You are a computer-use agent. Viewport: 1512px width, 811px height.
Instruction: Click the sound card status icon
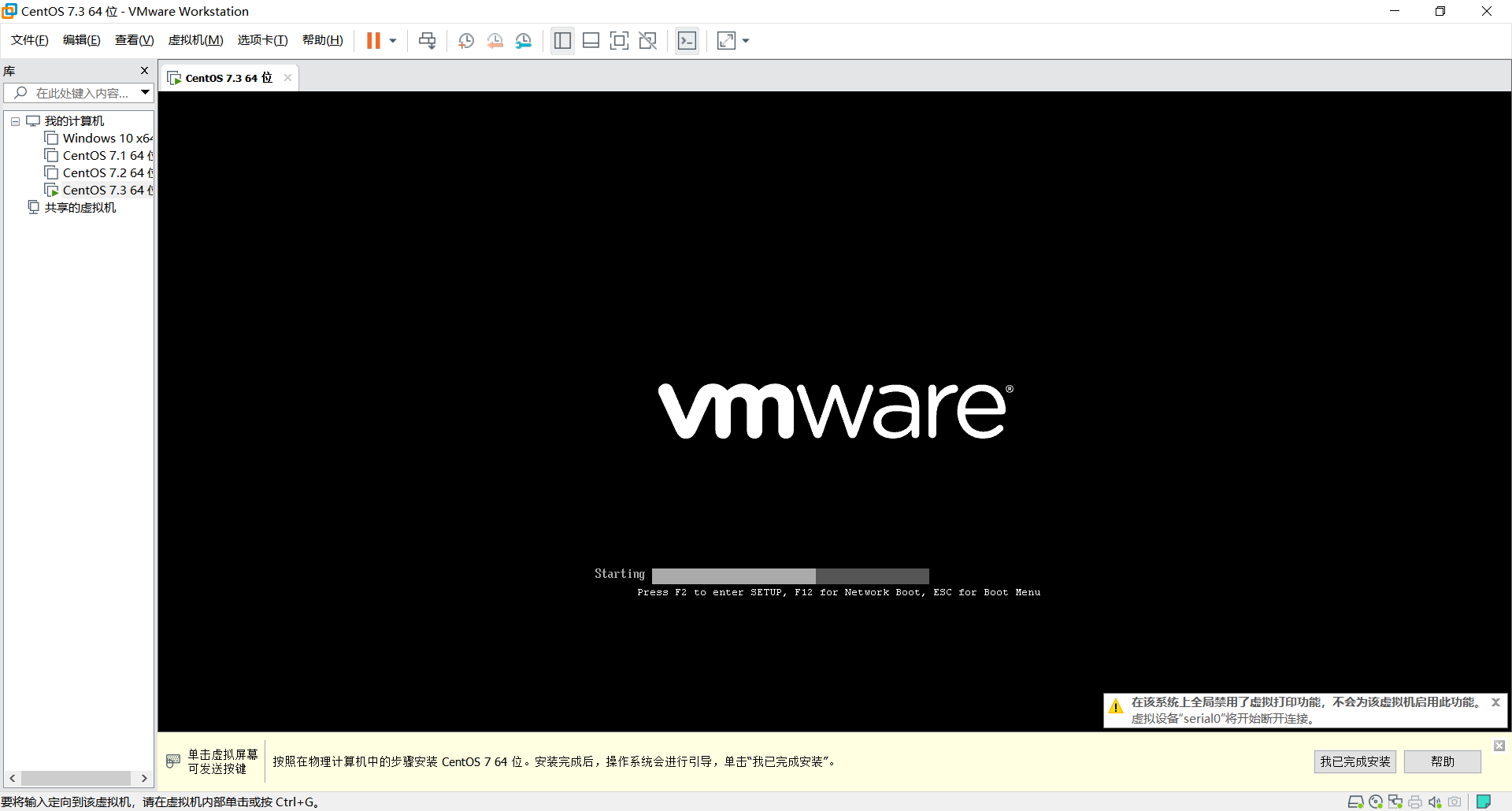(1435, 802)
